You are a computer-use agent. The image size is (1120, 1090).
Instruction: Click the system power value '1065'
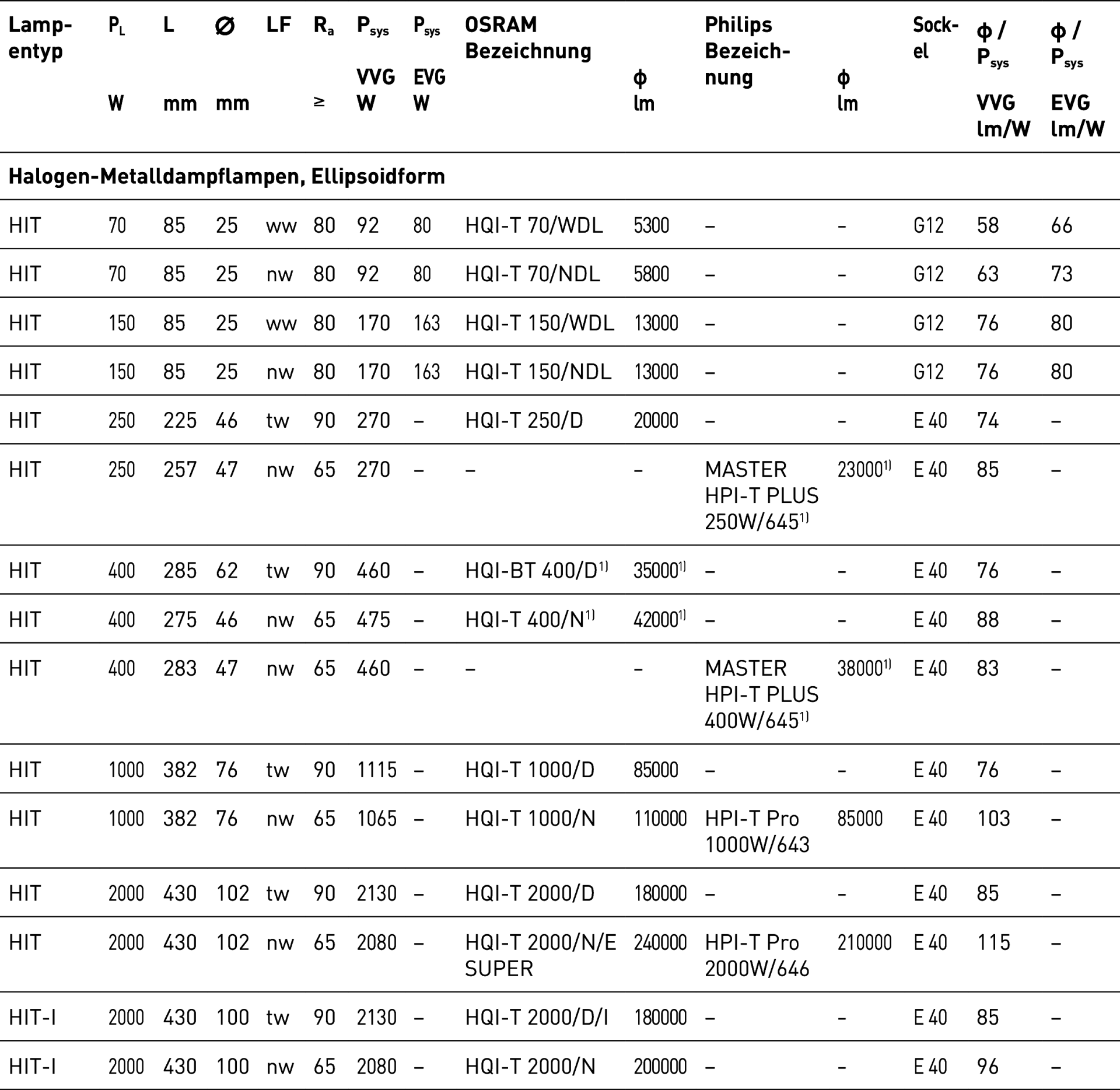[x=377, y=819]
